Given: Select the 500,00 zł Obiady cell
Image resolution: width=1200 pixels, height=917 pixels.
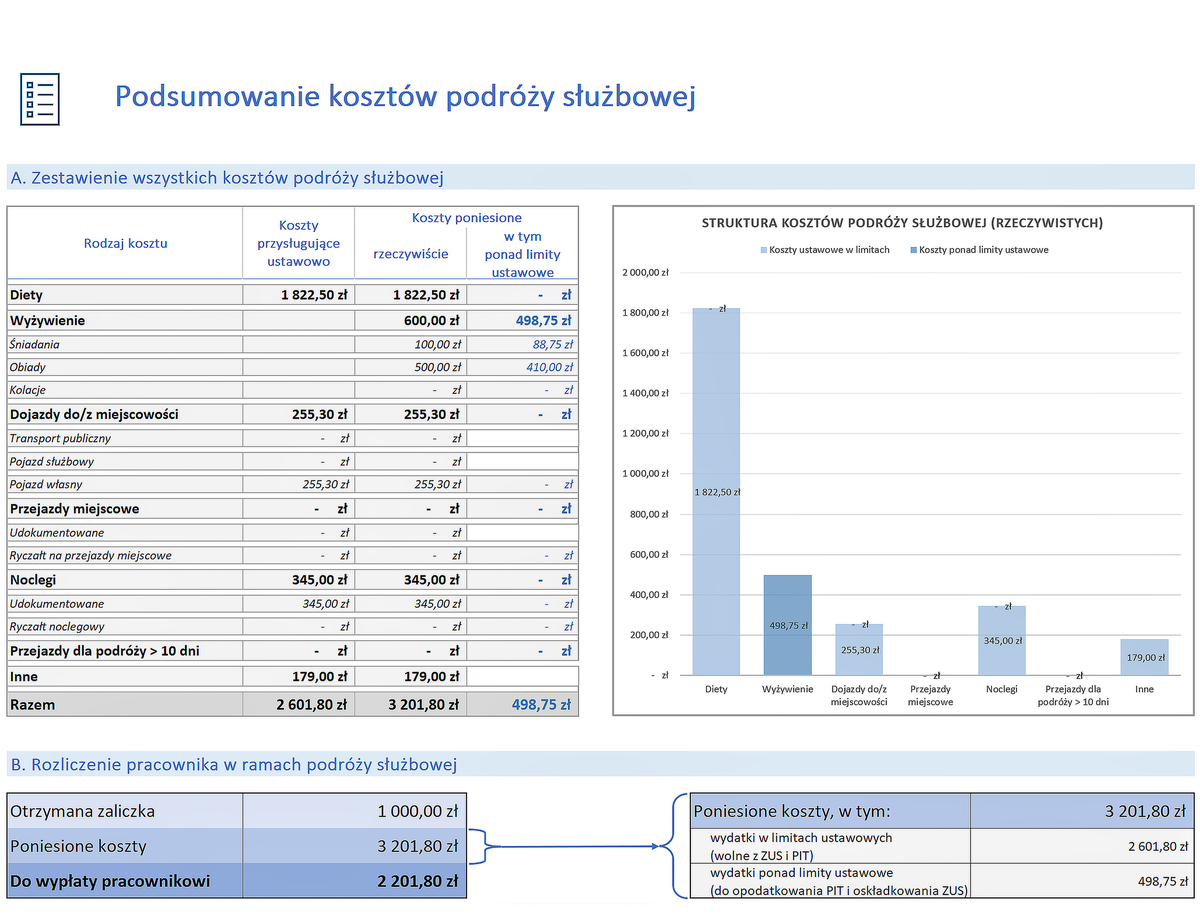Looking at the screenshot, I should click(x=411, y=367).
